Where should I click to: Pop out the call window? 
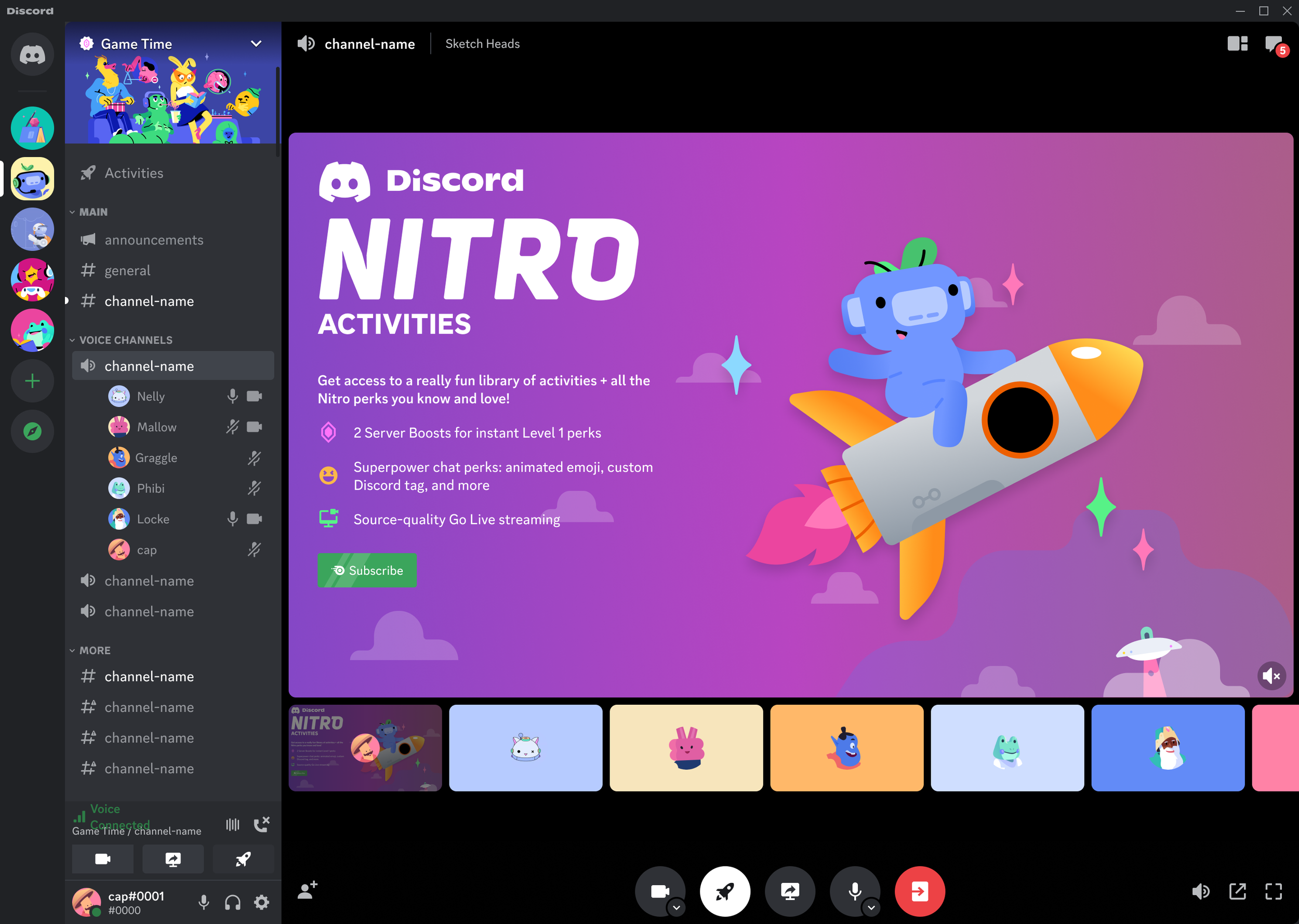coord(1238,892)
